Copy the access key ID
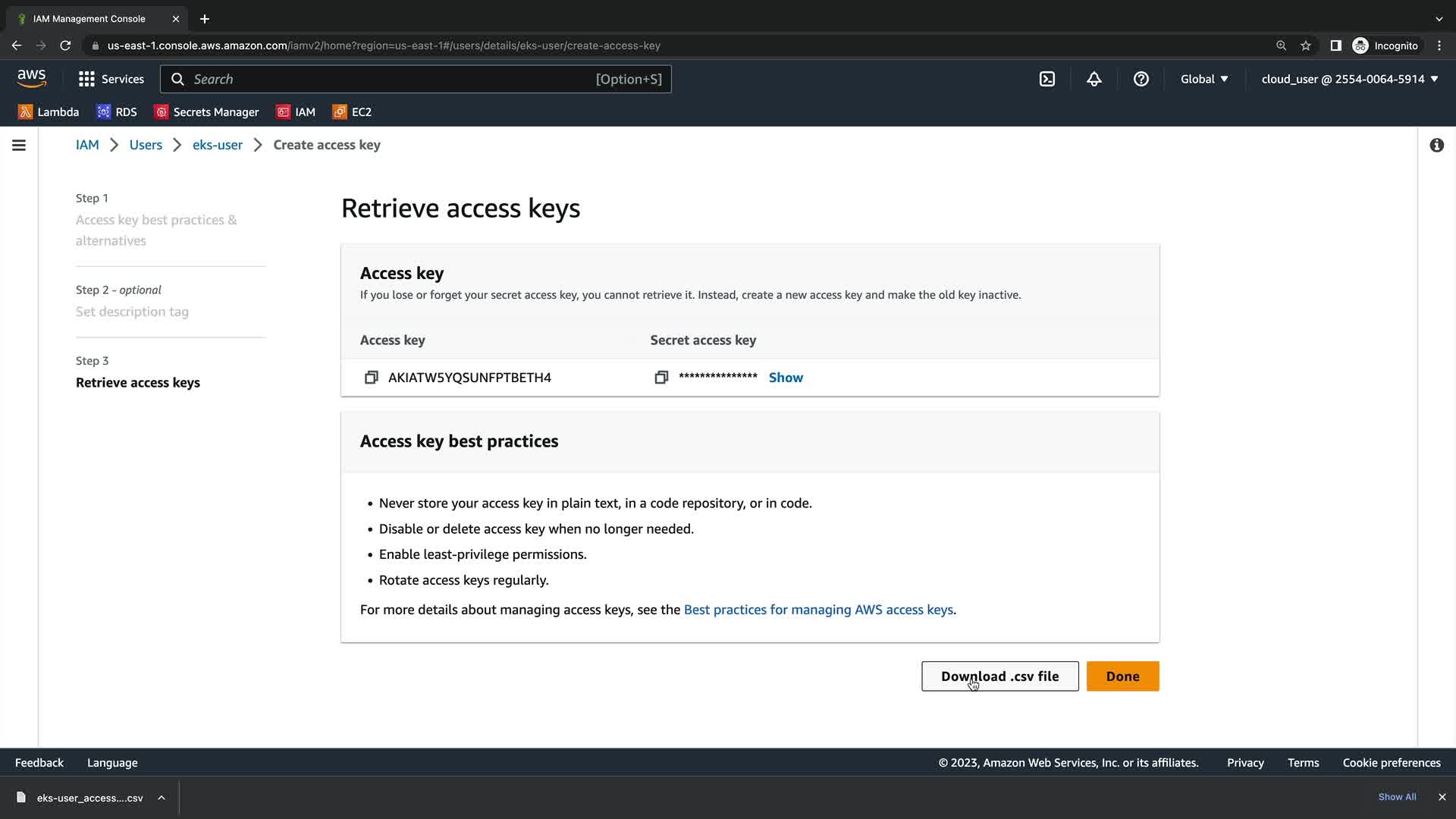1456x819 pixels. [371, 378]
